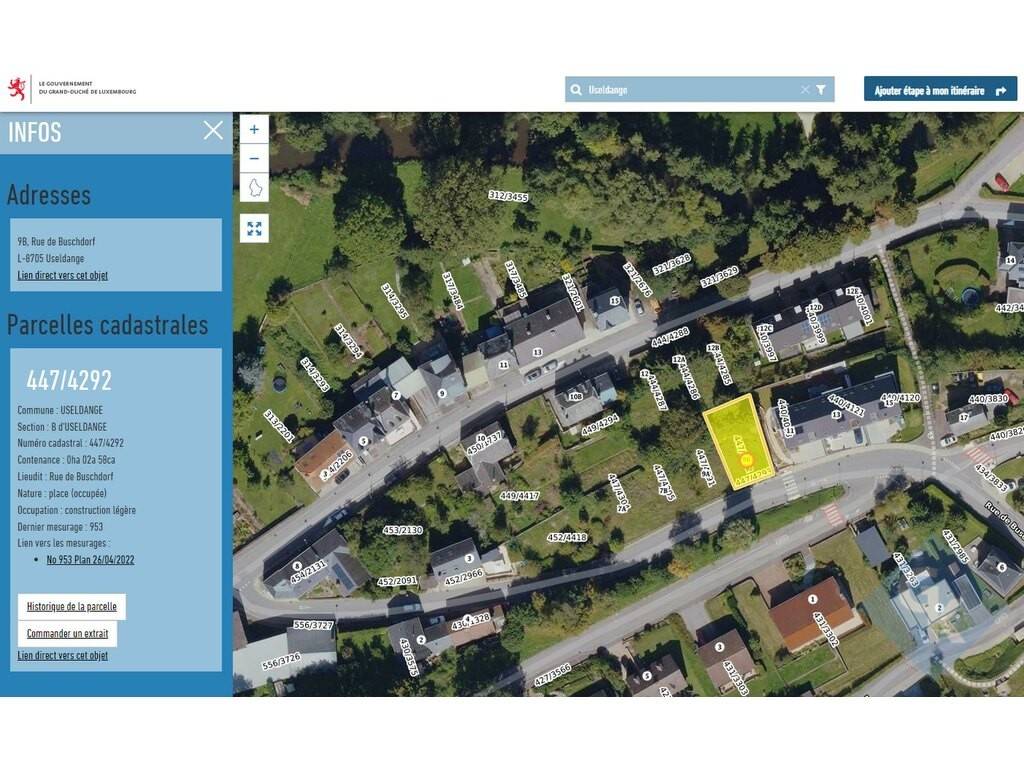Click the search field containing Useldange
Viewport: 1024px width, 768px height.
[x=690, y=90]
